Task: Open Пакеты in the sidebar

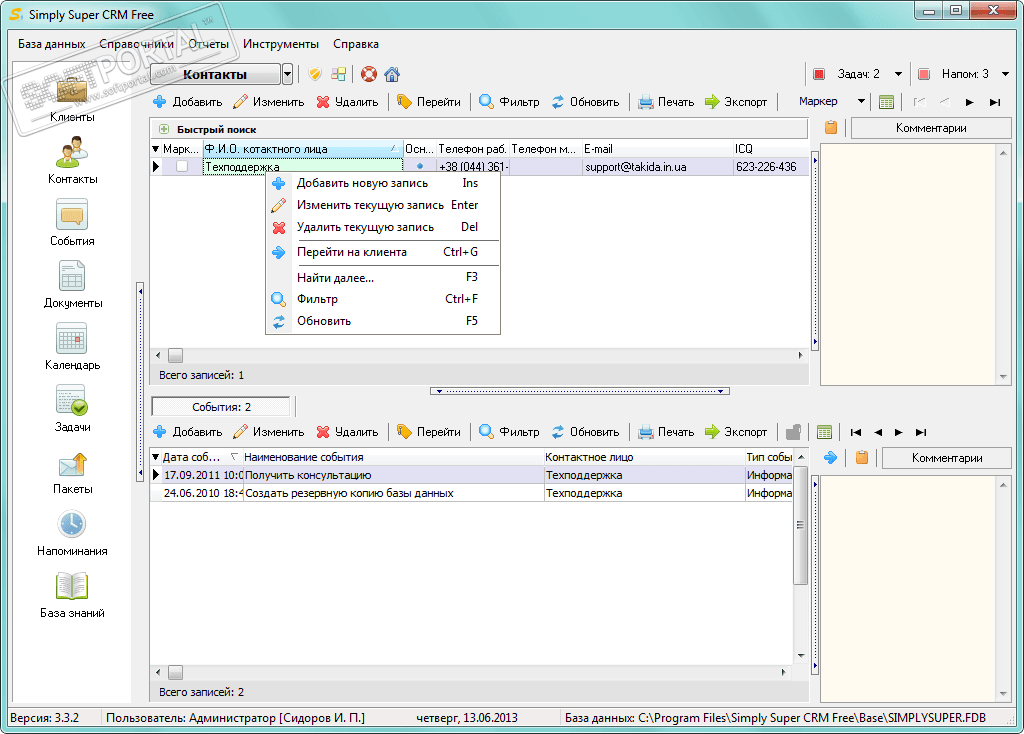Action: pos(72,471)
